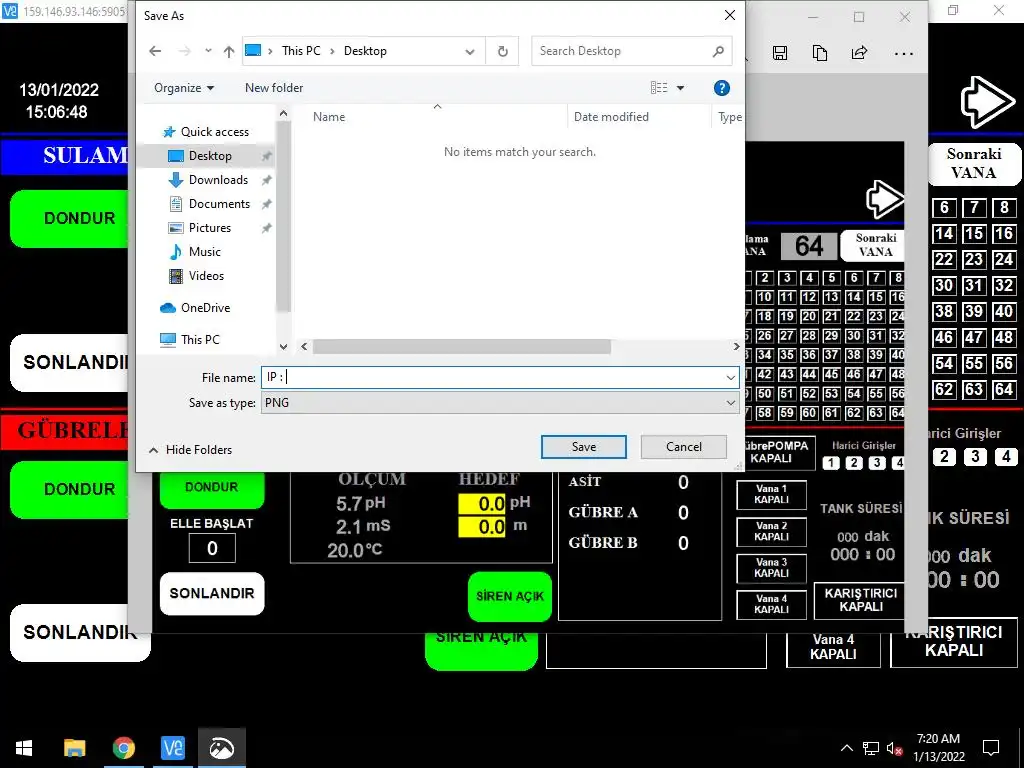Click large white arrow at top right
The image size is (1024, 768).
tap(987, 103)
